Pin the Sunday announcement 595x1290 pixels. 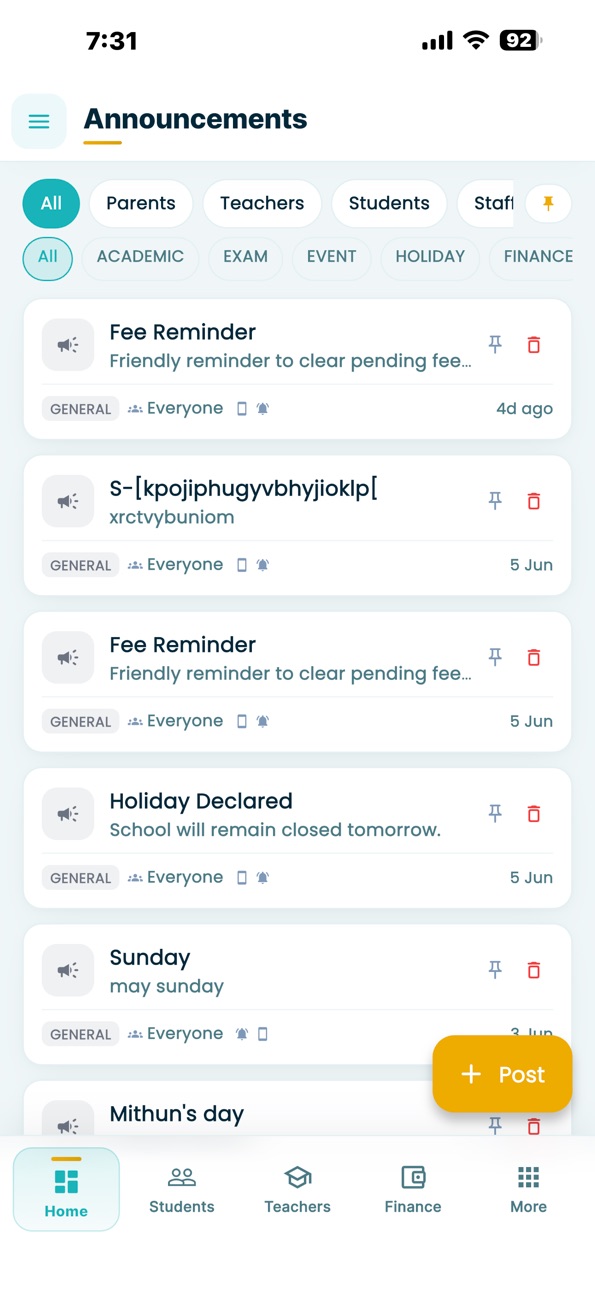pyautogui.click(x=495, y=970)
